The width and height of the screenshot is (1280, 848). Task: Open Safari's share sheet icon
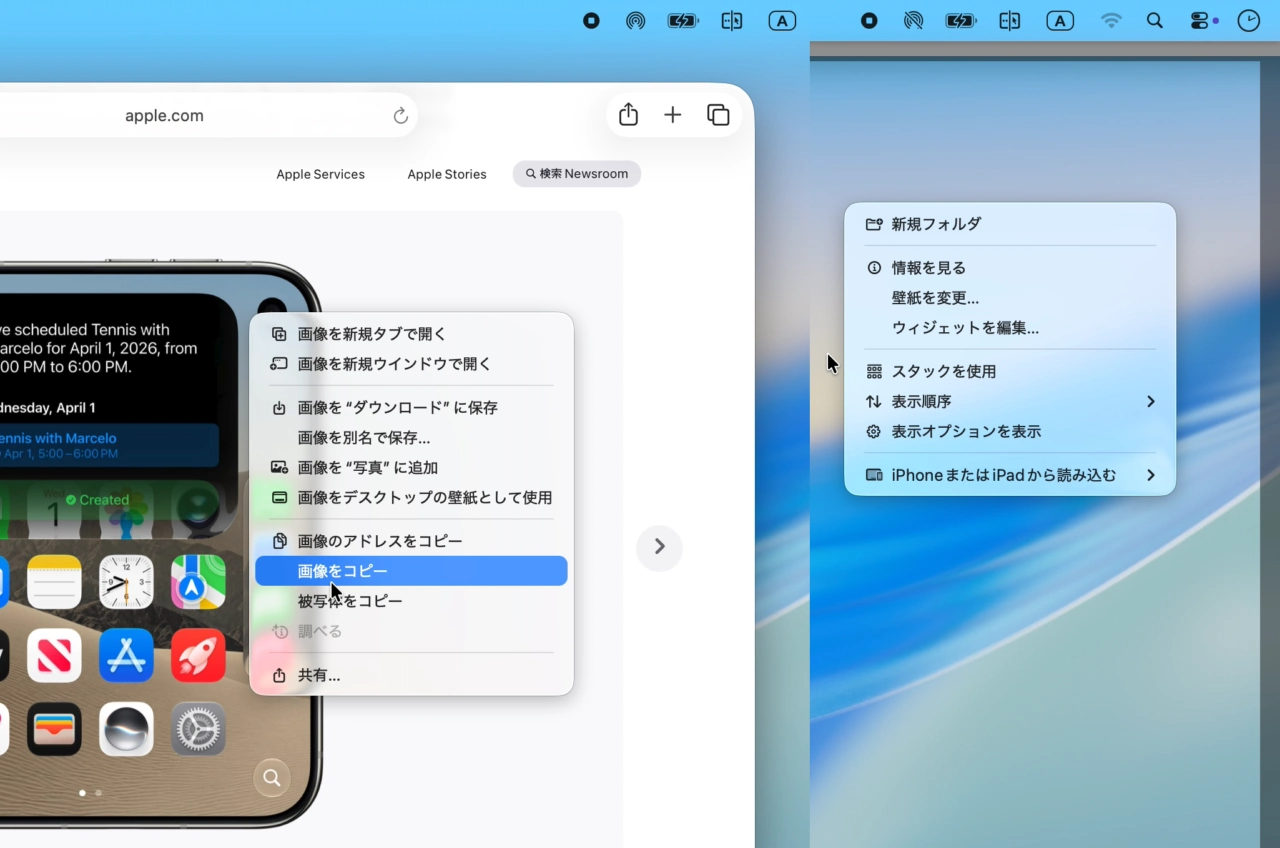[628, 115]
